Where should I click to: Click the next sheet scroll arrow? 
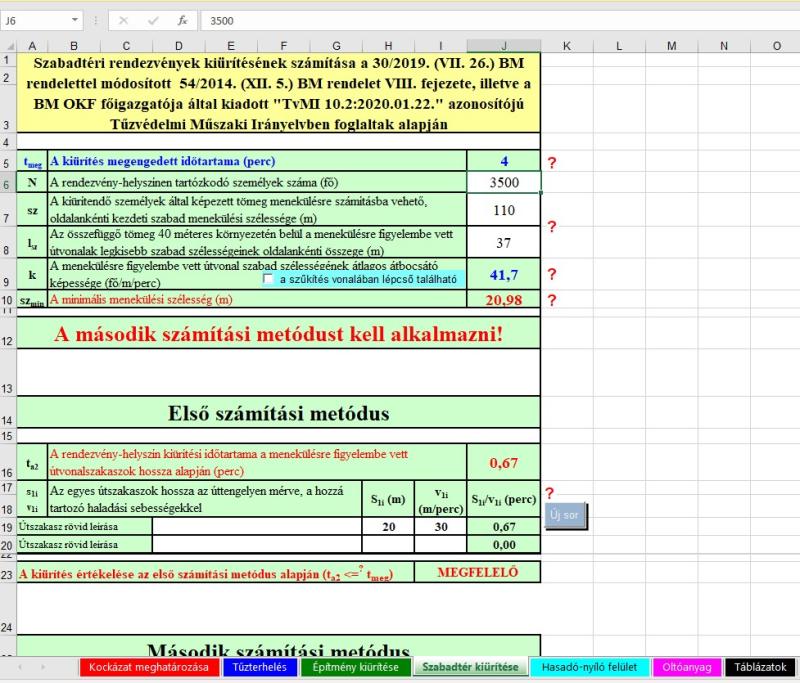coord(43,667)
